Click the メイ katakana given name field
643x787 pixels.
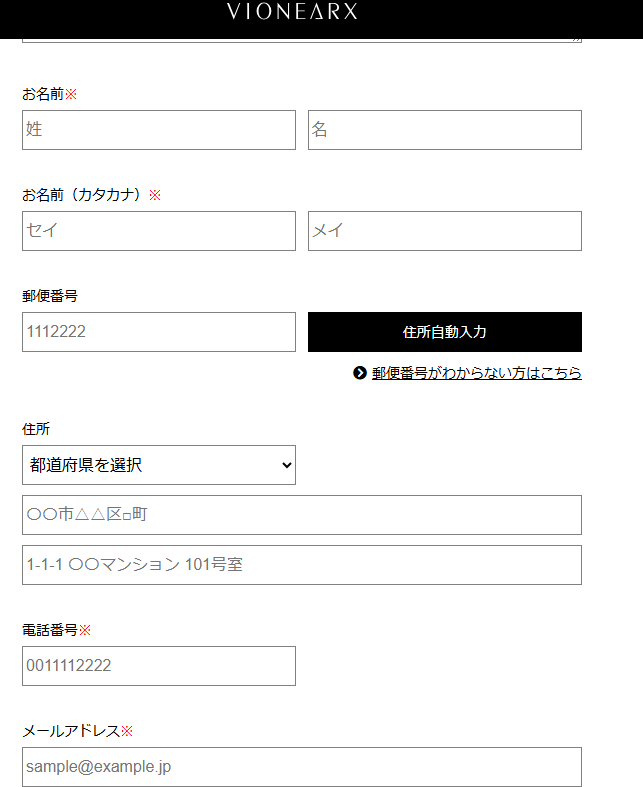445,231
